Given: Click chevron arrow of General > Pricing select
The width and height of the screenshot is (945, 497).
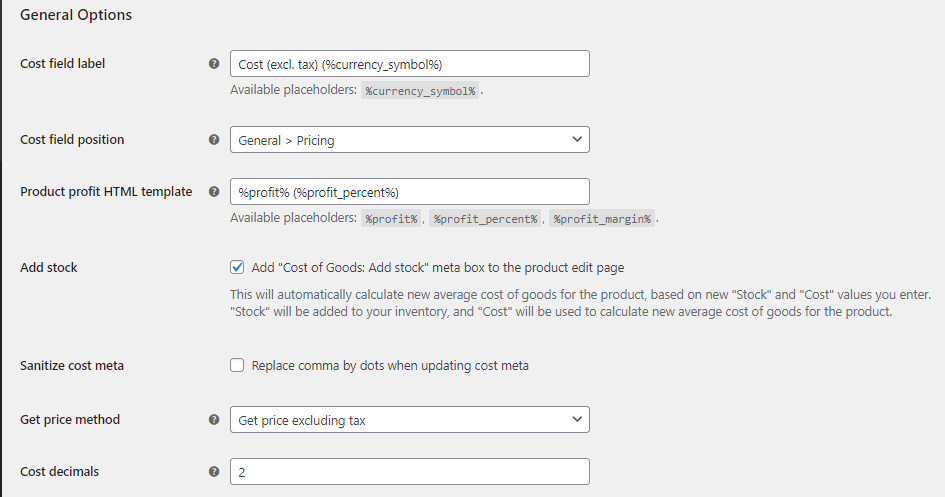Looking at the screenshot, I should pos(577,139).
